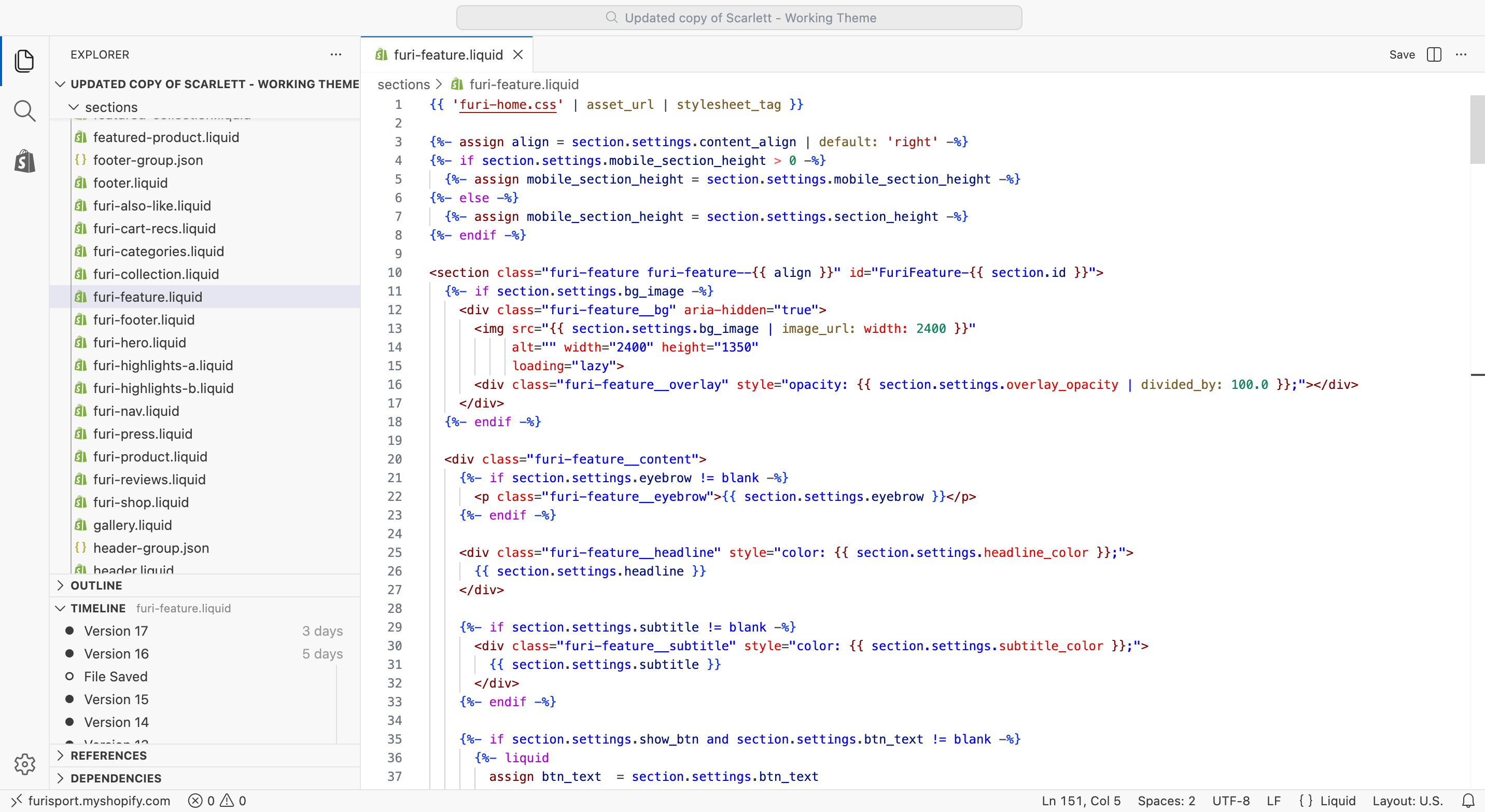The width and height of the screenshot is (1485, 812).
Task: Open the Shopify panel icon
Action: click(x=24, y=161)
